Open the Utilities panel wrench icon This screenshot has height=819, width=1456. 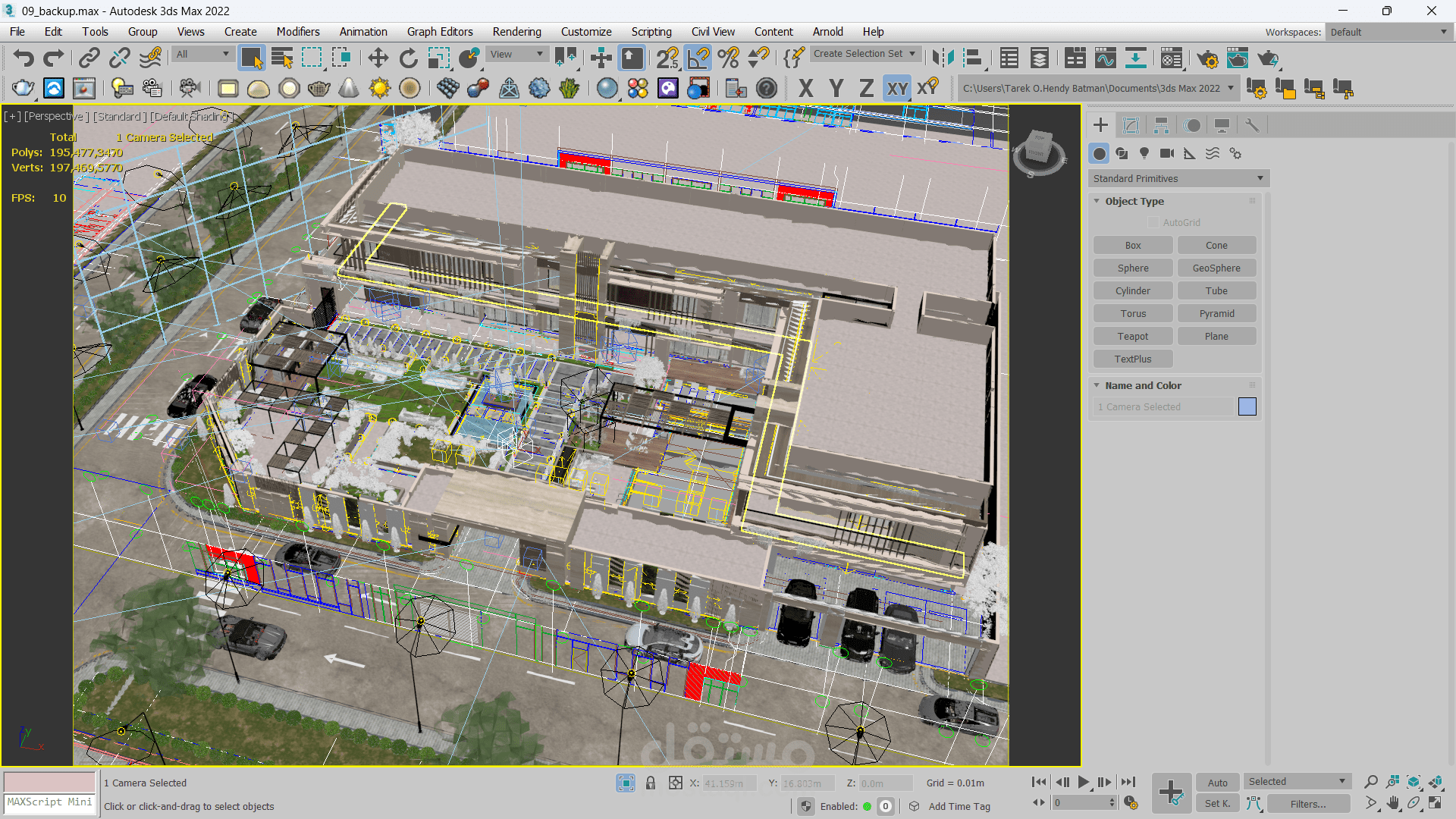pyautogui.click(x=1252, y=126)
